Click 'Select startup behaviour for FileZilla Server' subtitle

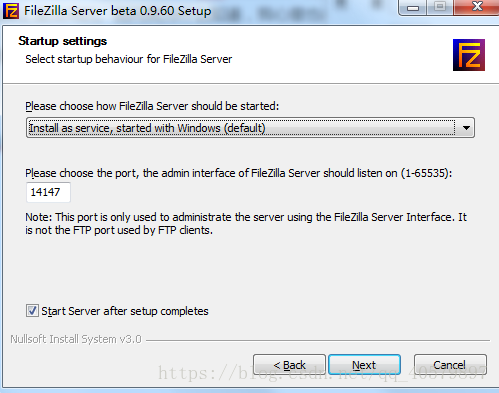(129, 59)
